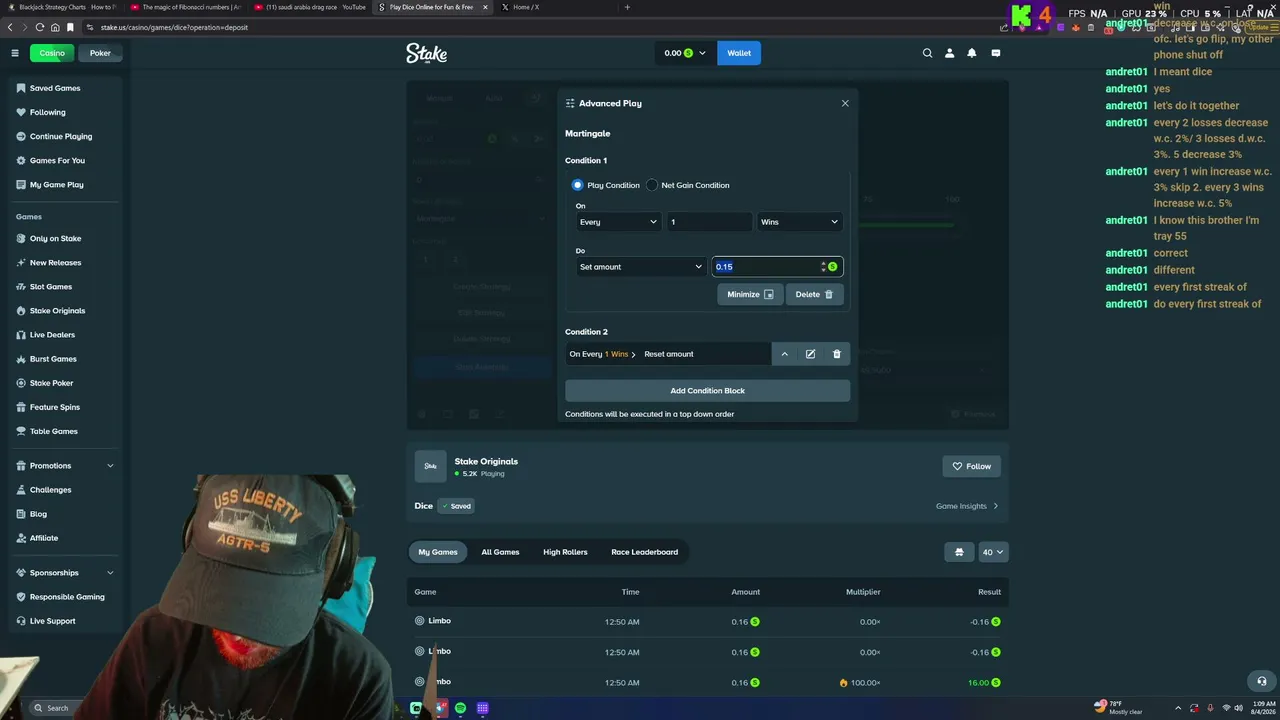1280x720 pixels.
Task: Click the Stake logo in the header
Action: coord(426,53)
